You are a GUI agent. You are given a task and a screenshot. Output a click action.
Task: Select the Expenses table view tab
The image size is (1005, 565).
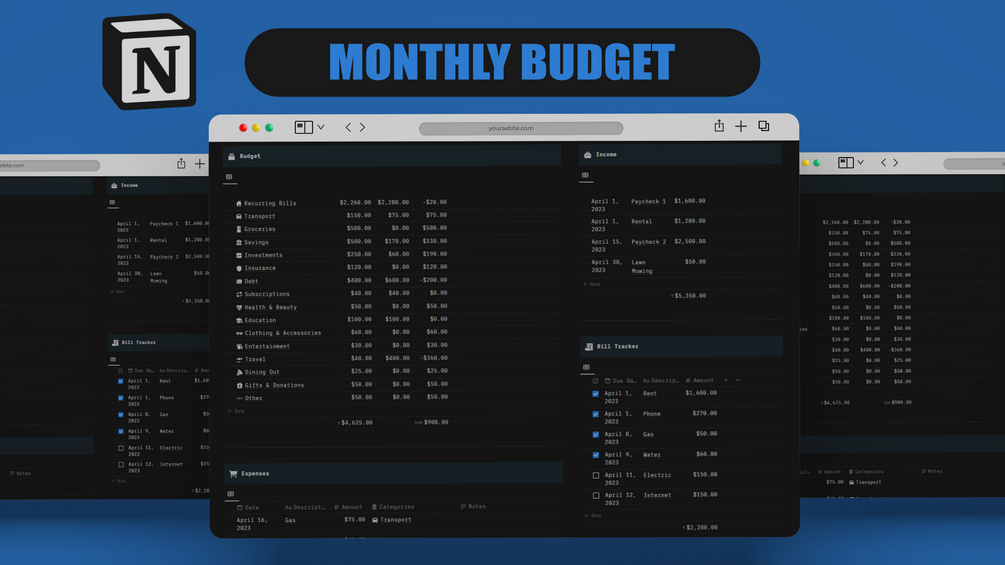[231, 495]
